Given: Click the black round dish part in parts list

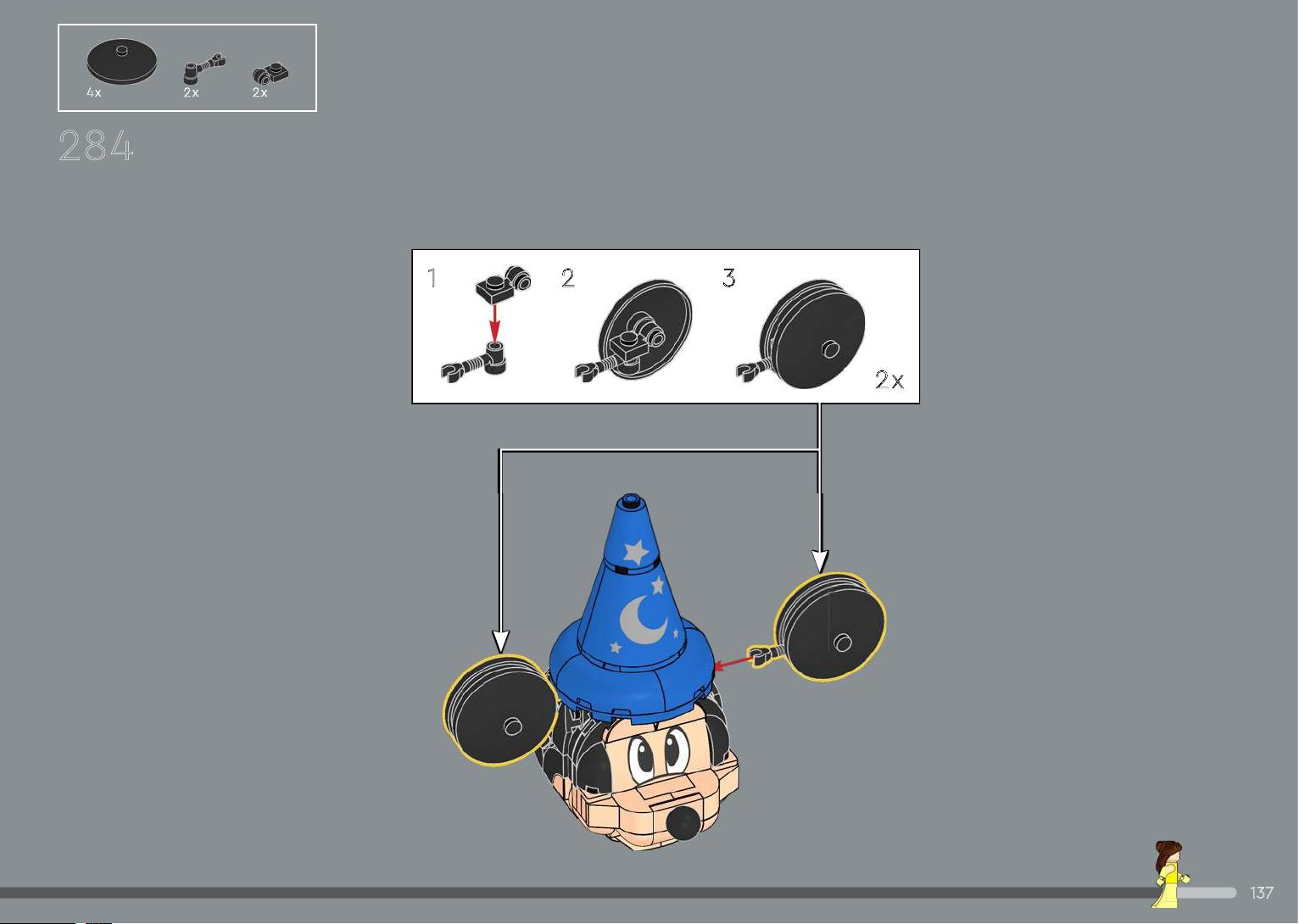Looking at the screenshot, I should click(121, 61).
